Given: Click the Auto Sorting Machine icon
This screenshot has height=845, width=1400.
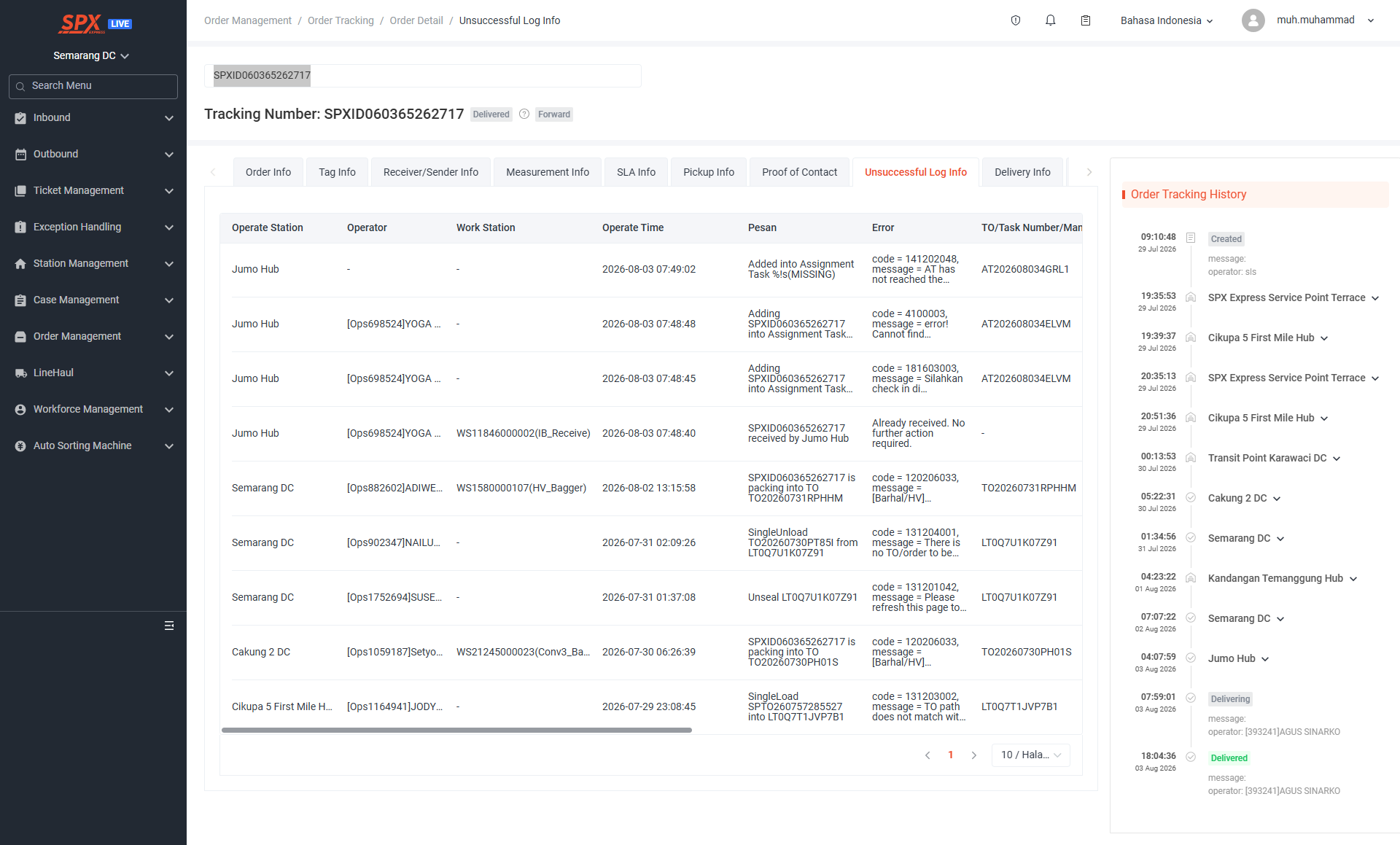Looking at the screenshot, I should (20, 446).
